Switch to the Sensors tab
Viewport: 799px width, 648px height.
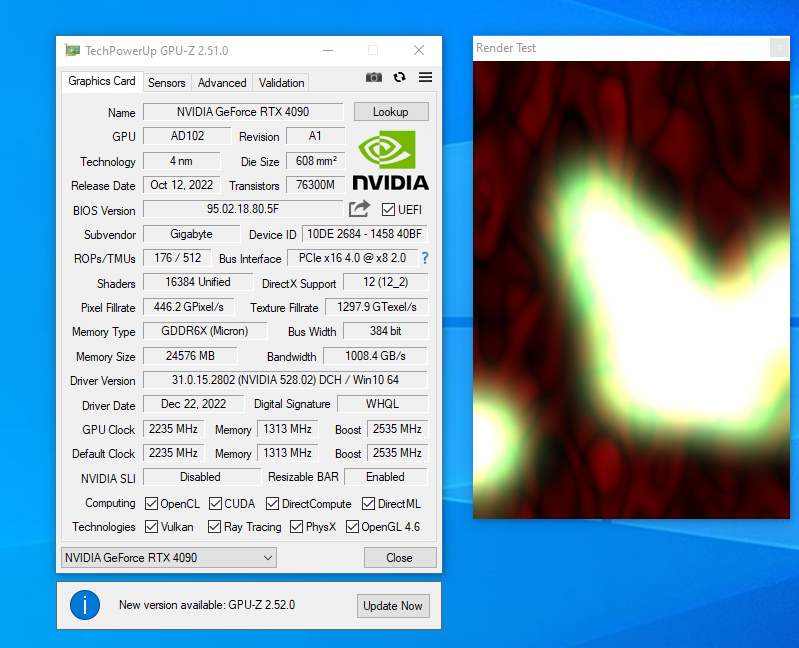(x=167, y=83)
